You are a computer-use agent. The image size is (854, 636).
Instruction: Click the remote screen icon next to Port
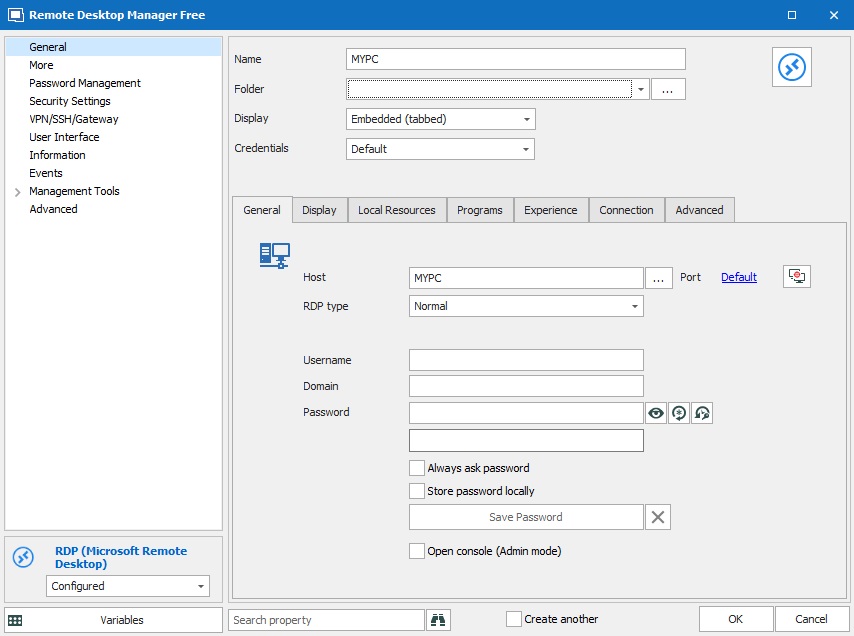797,277
